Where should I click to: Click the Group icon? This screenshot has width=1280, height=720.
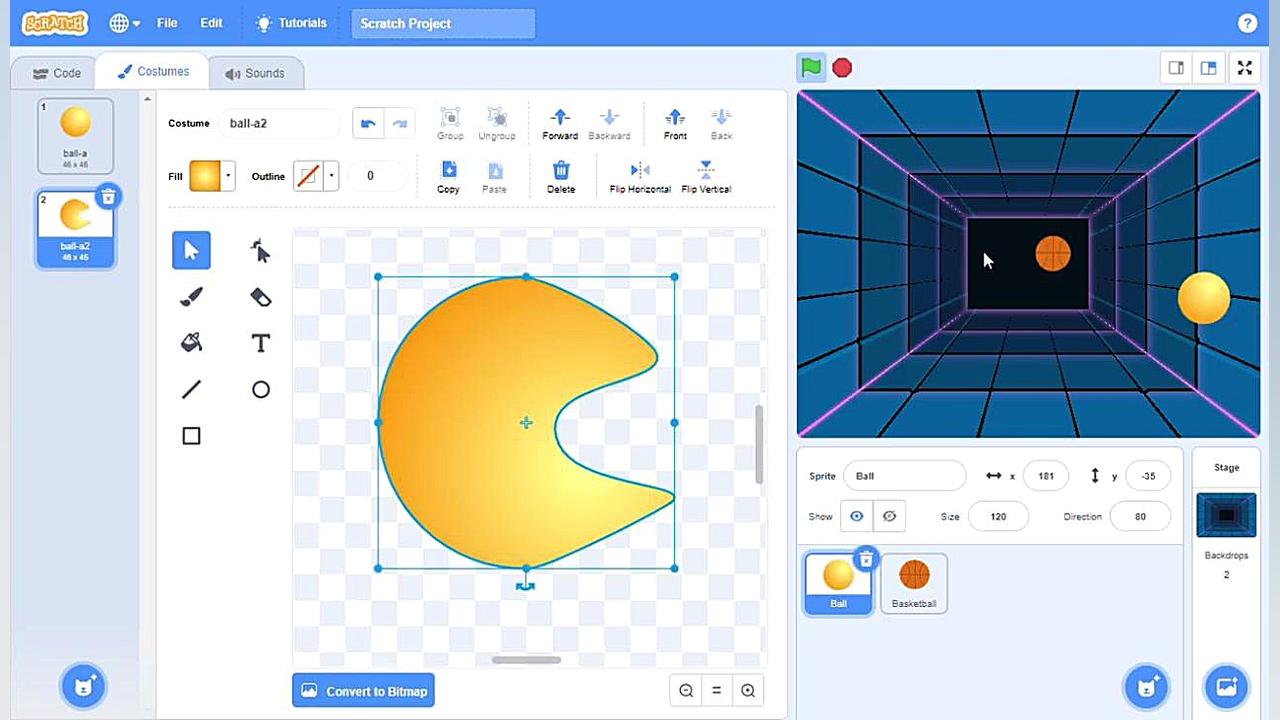pyautogui.click(x=450, y=117)
